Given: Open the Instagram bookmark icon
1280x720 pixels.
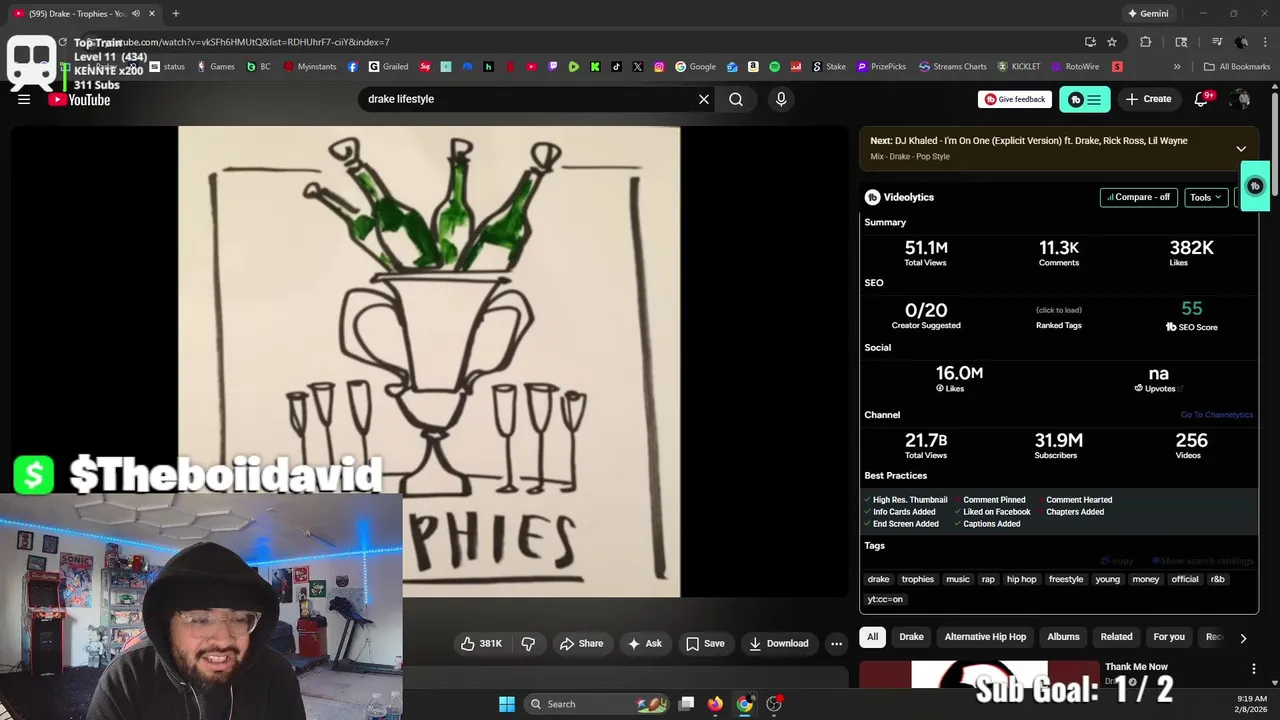Looking at the screenshot, I should pyautogui.click(x=659, y=67).
